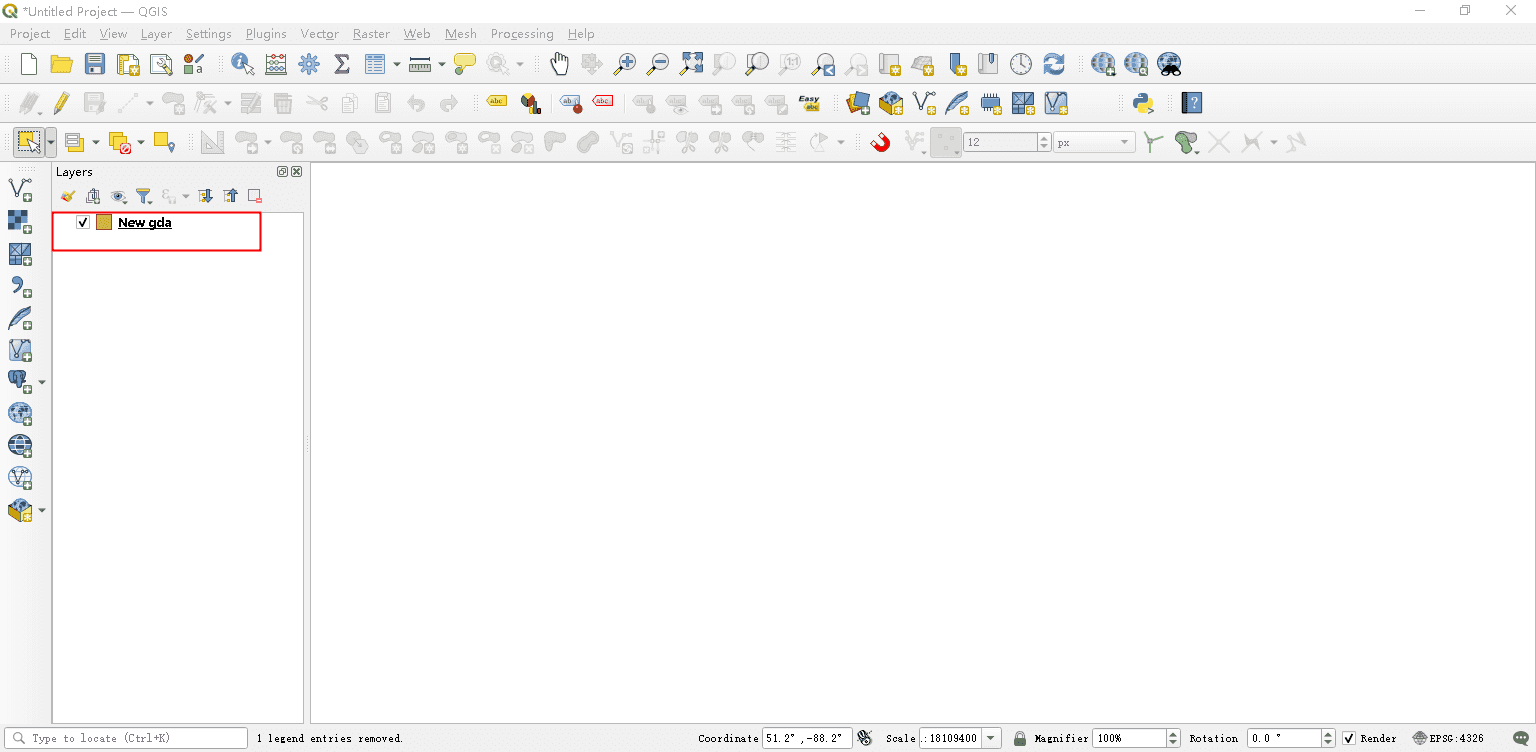This screenshot has width=1536, height=752.
Task: Expand the measure tool dropdown arrow
Action: pos(441,65)
